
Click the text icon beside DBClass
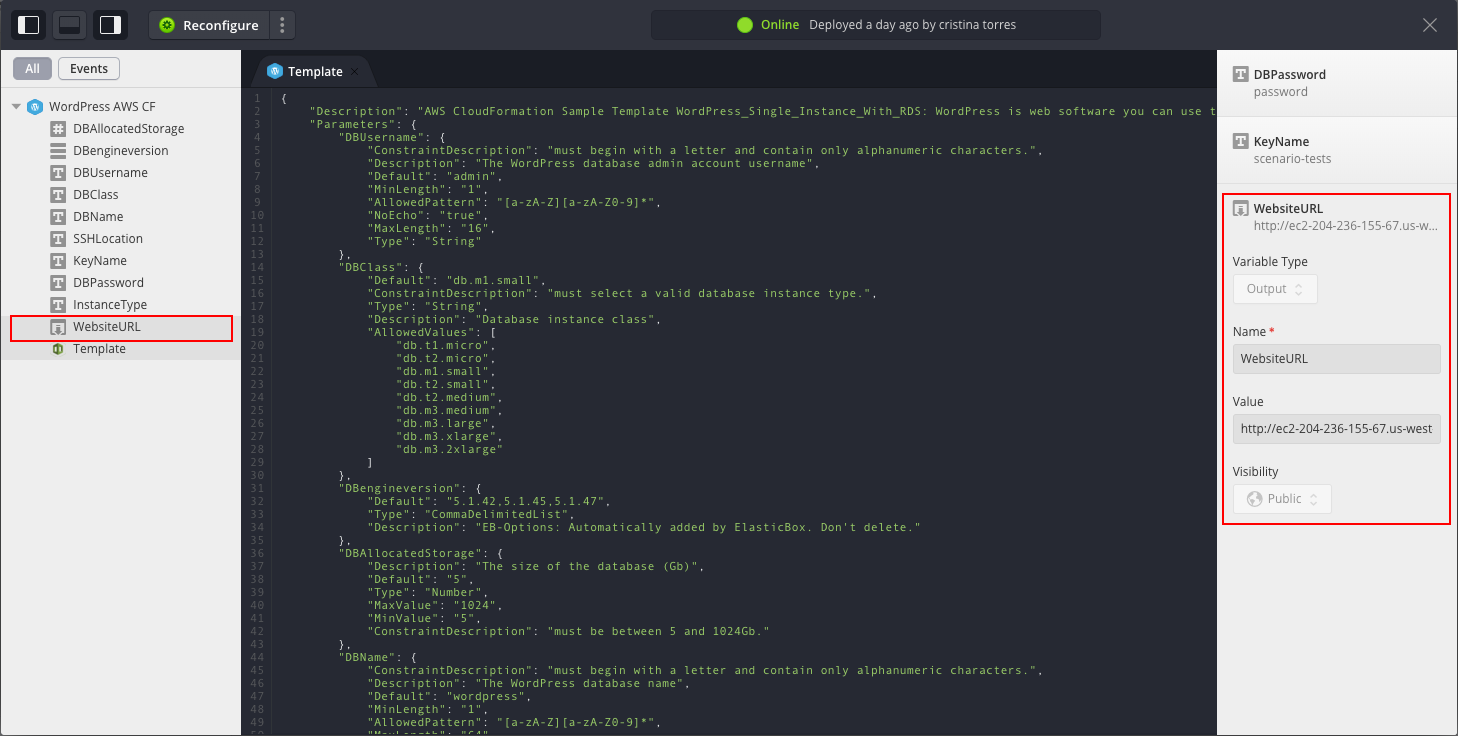58,195
